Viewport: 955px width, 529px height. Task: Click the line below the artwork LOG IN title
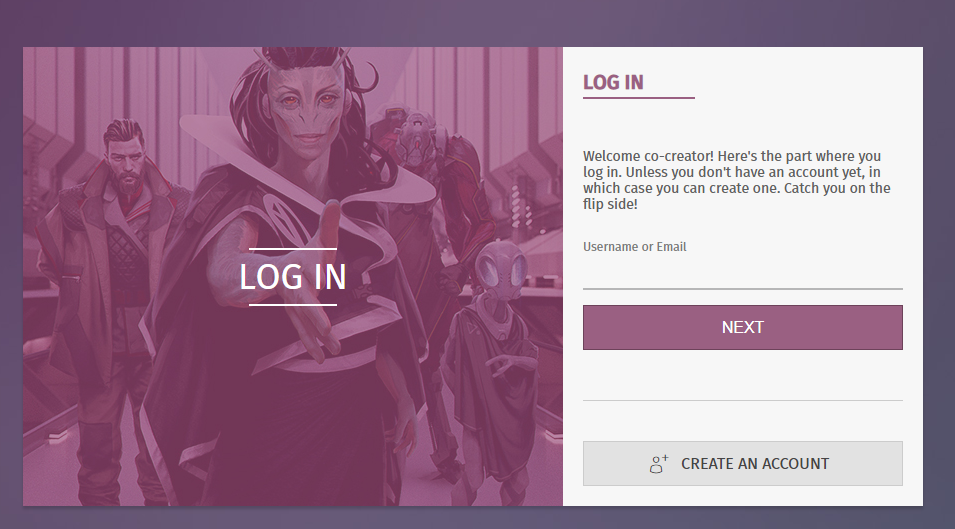tap(293, 304)
